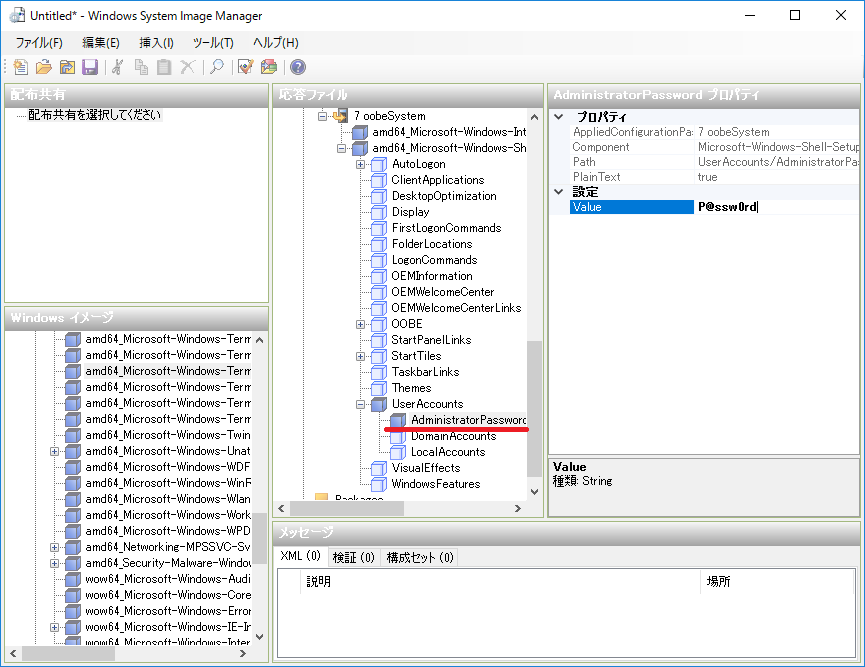Open the ファイル(F) menu
This screenshot has height=667, width=865.
pyautogui.click(x=39, y=43)
